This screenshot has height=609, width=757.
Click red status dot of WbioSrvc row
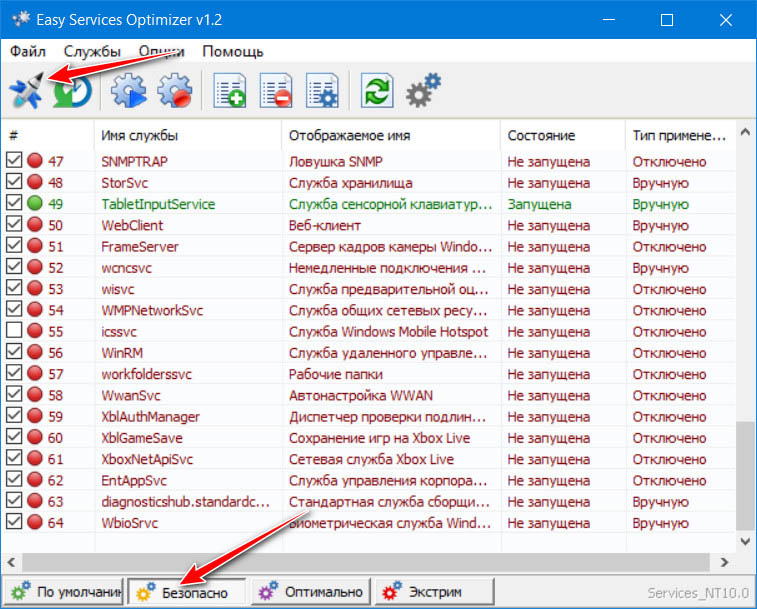point(35,522)
